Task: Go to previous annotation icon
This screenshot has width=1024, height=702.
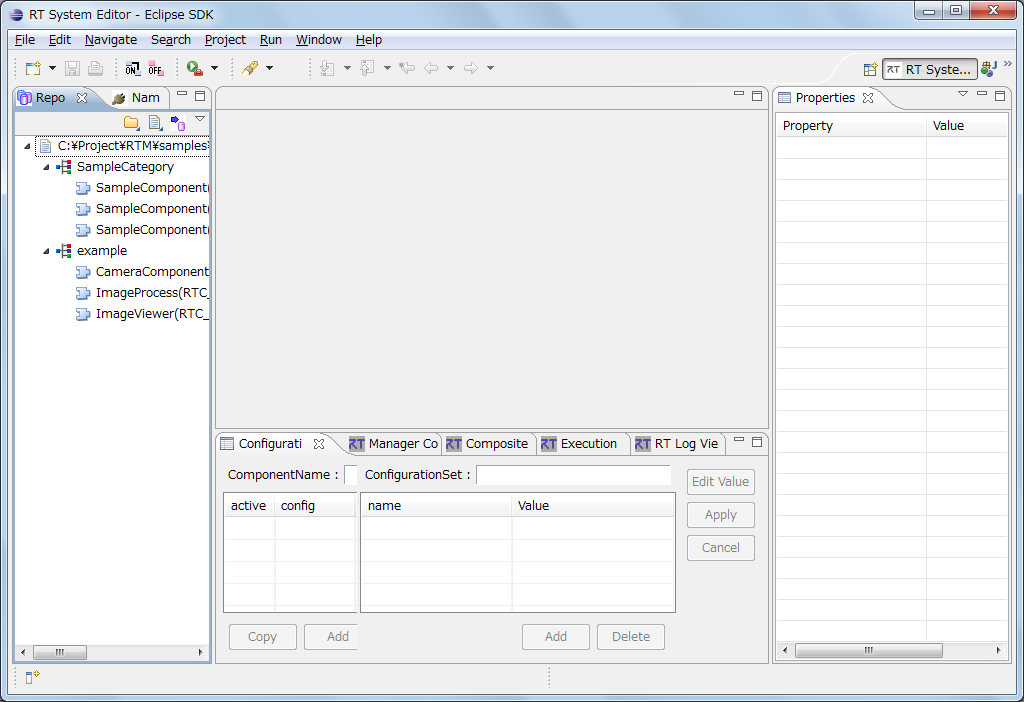Action: (368, 68)
